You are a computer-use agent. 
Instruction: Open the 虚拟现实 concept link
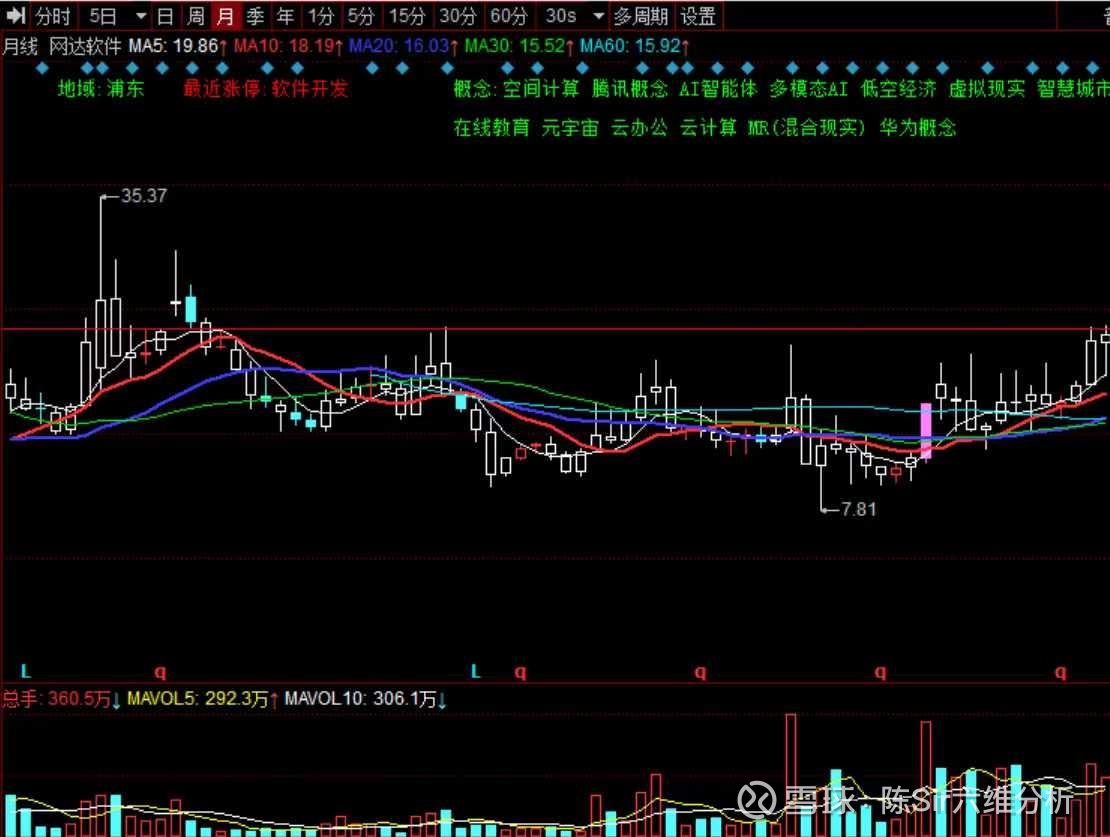(987, 89)
